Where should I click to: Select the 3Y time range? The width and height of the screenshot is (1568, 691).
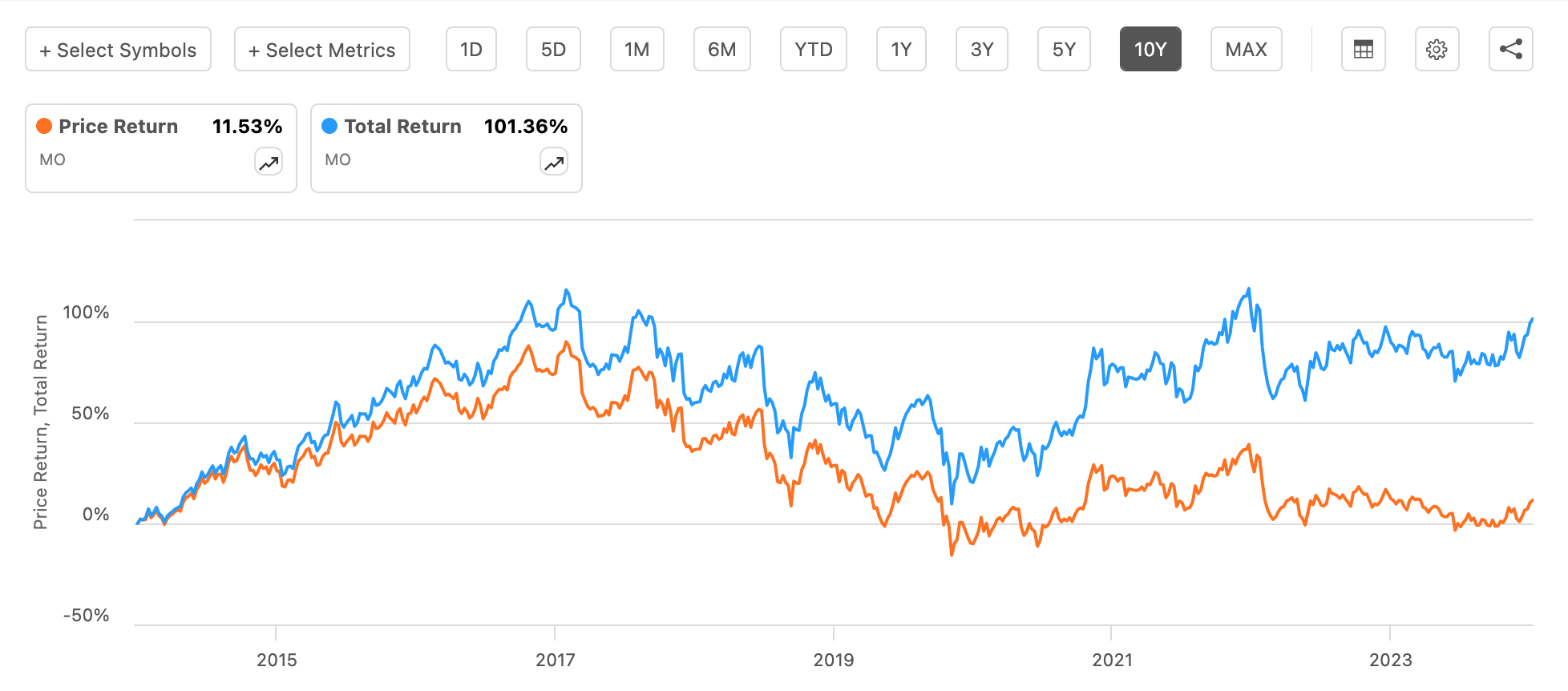coord(981,50)
